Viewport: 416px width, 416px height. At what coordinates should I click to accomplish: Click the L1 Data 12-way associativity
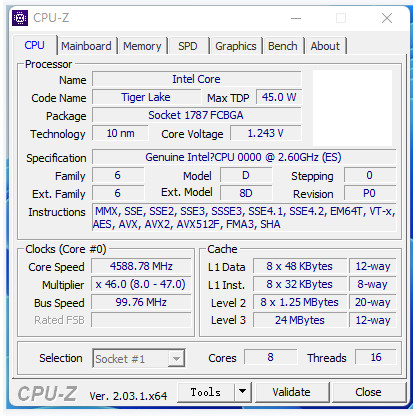tap(373, 266)
